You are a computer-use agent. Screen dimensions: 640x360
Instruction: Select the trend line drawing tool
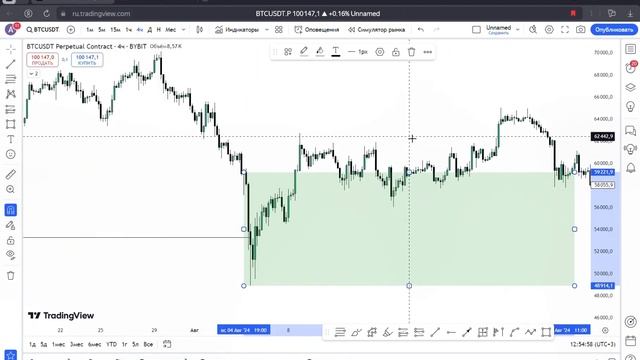(11, 64)
